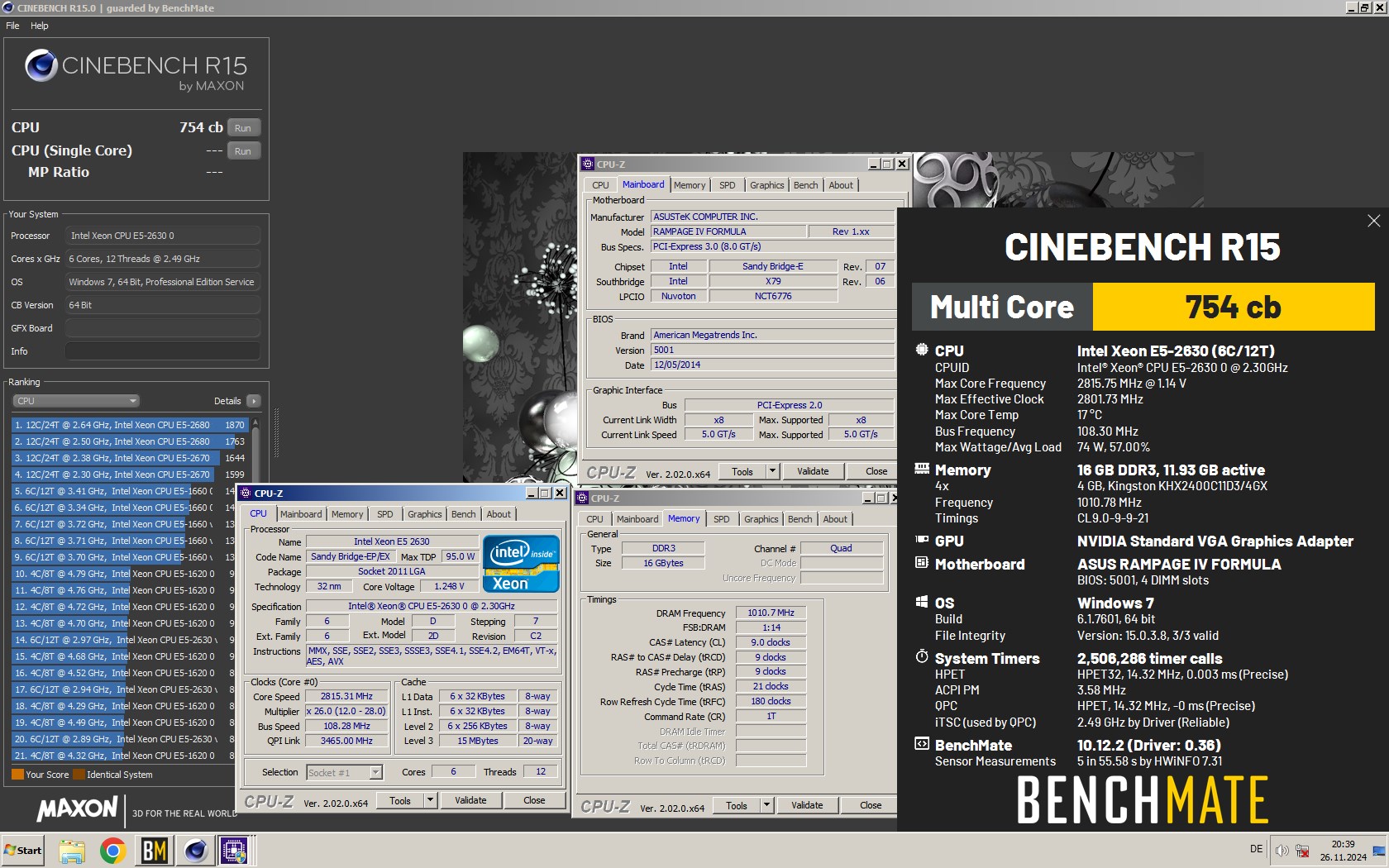Select ranking row 14 Xeon E5-2630 2.97 GHz
Image resolution: width=1389 pixels, height=868 pixels.
click(x=124, y=640)
